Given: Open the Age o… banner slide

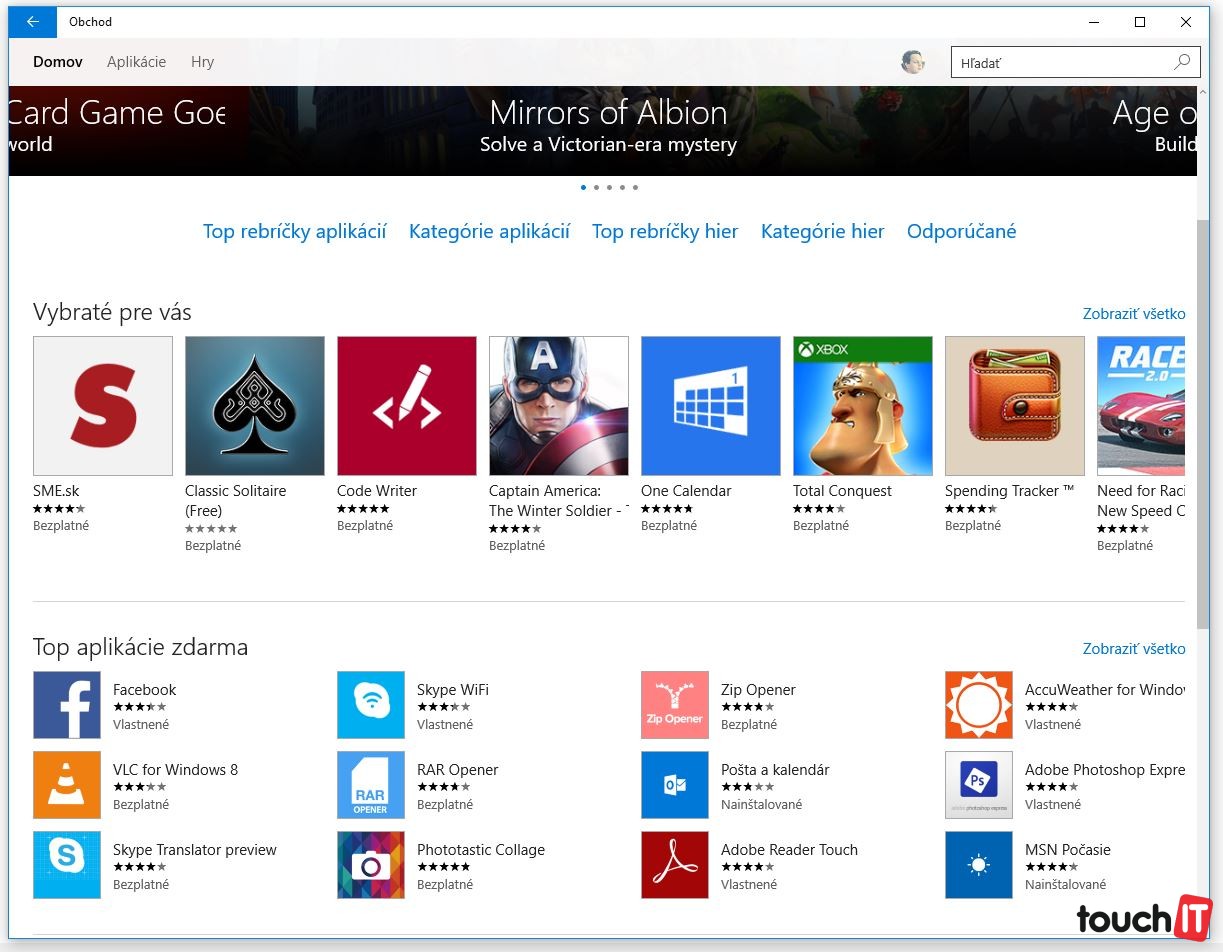Looking at the screenshot, I should pyautogui.click(x=1084, y=130).
